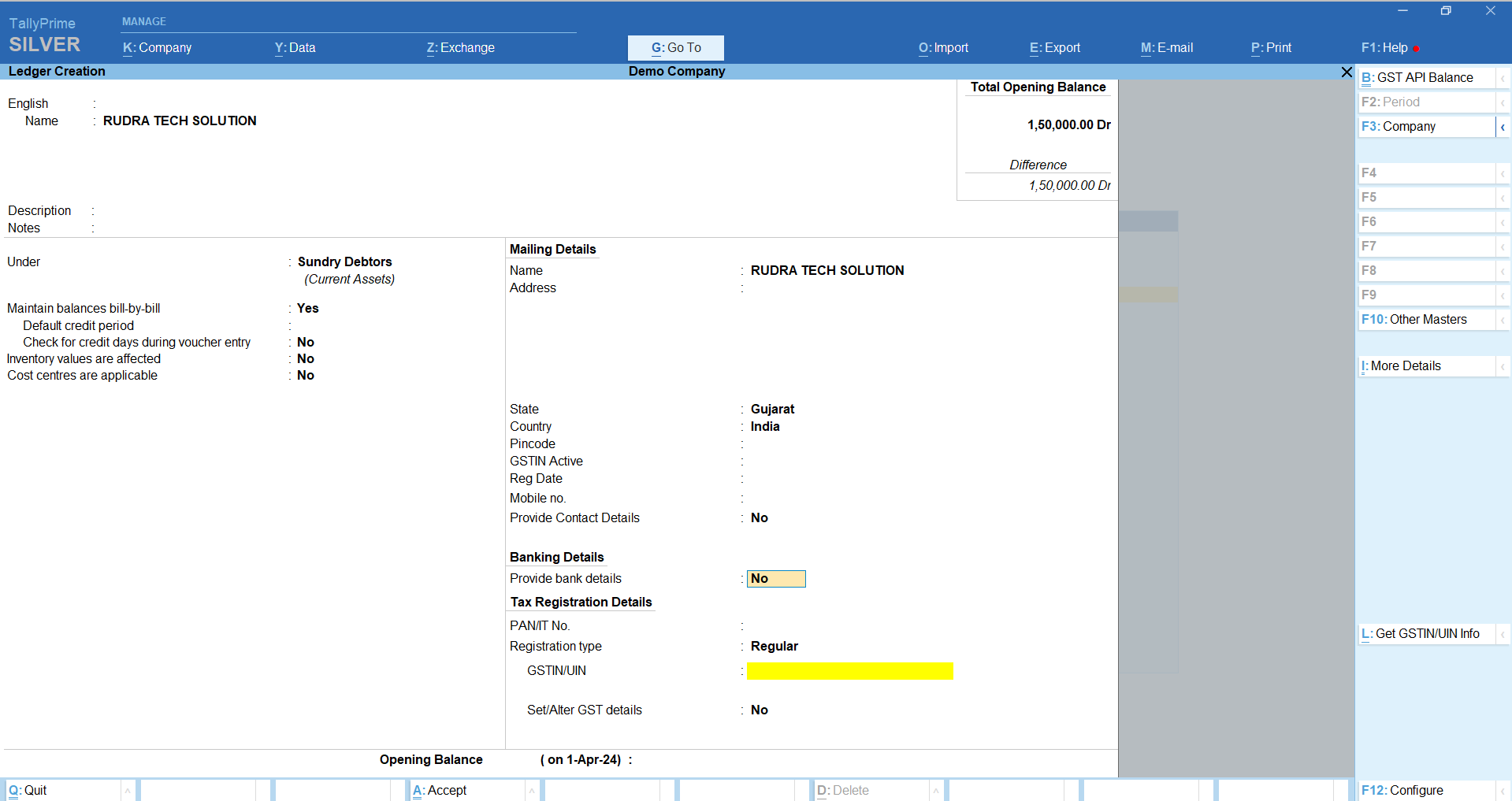
Task: Click the chevron beside I: More Details
Action: (x=1503, y=366)
